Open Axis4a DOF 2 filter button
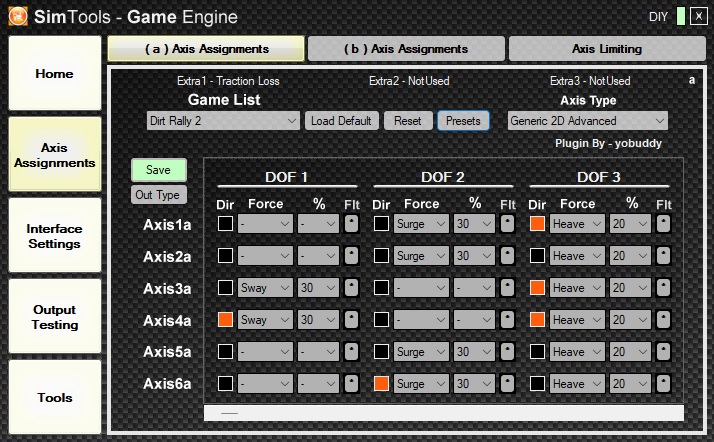 coord(507,320)
